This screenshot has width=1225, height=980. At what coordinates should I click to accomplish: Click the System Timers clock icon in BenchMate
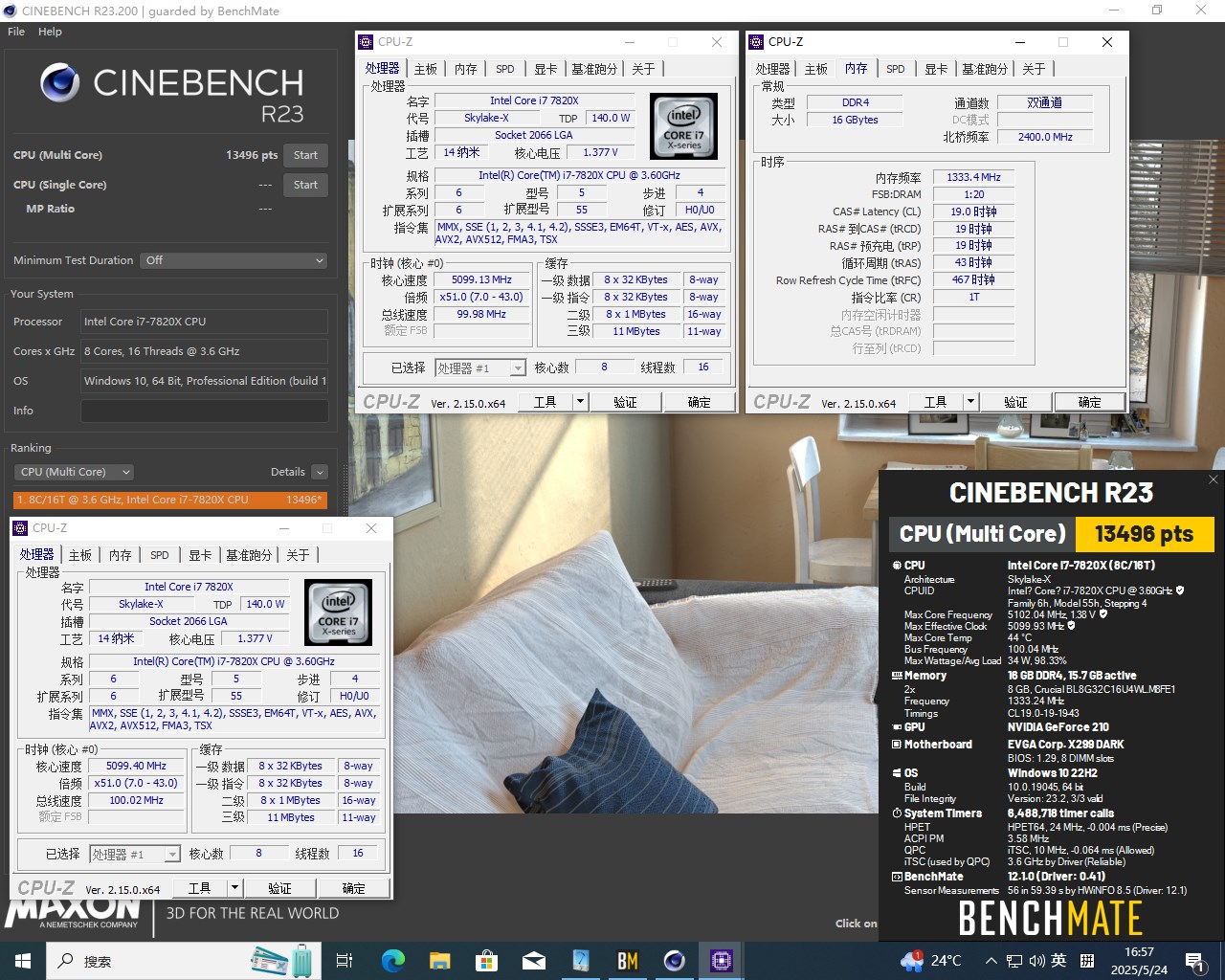click(897, 813)
